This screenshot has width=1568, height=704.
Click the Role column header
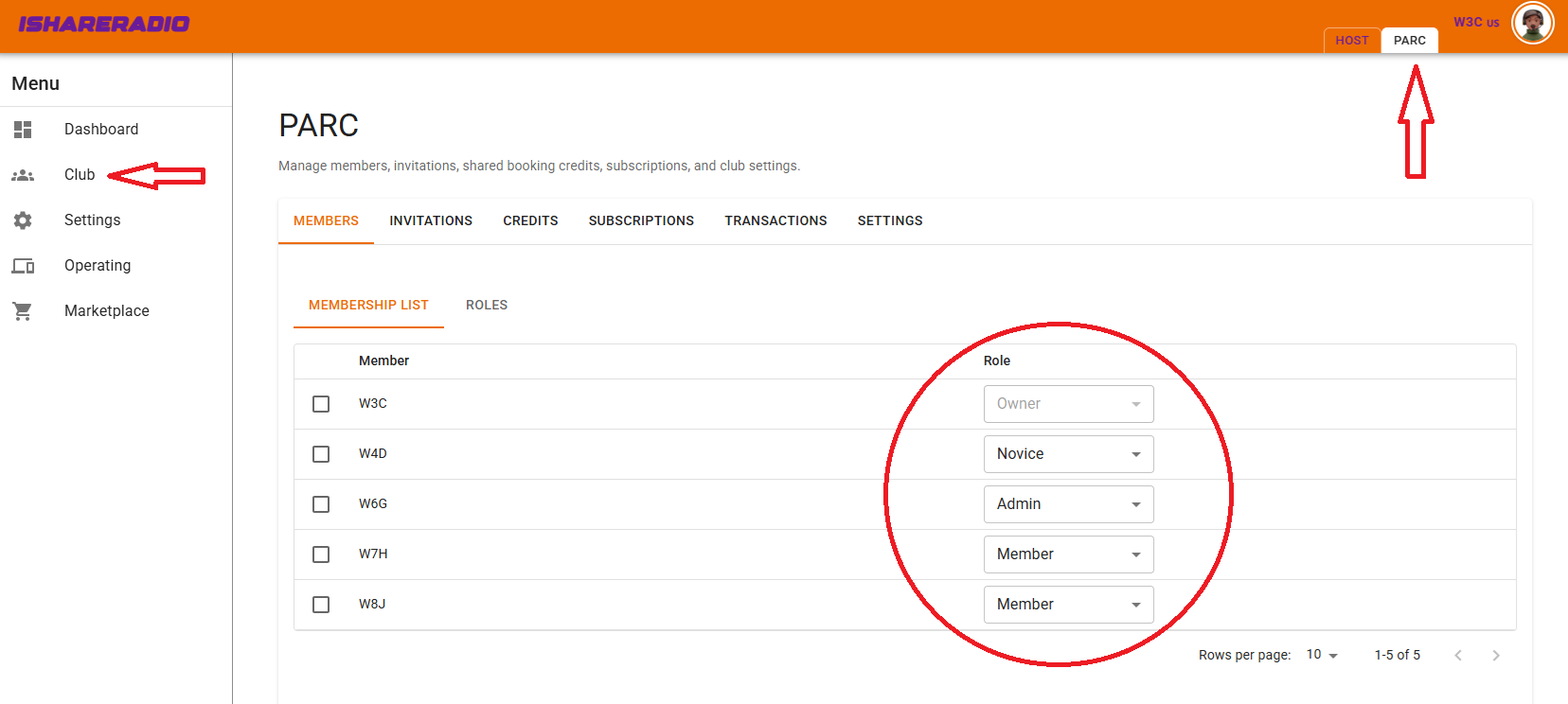coord(997,361)
